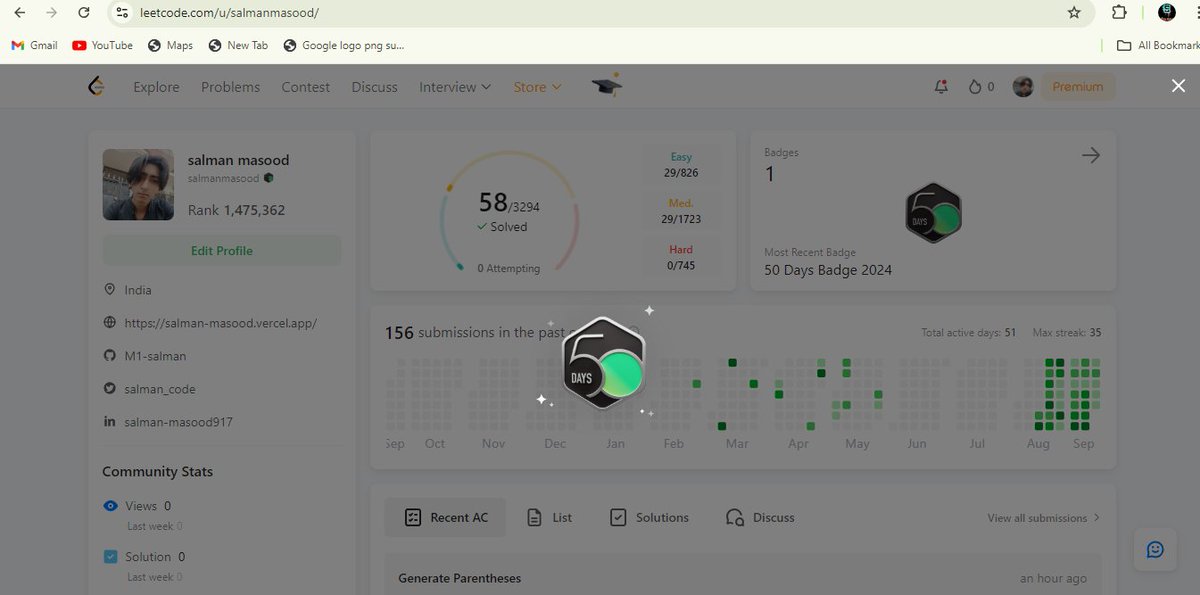The image size is (1200, 595).
Task: Open LinkedIn link salman-masood917
Action: point(178,422)
